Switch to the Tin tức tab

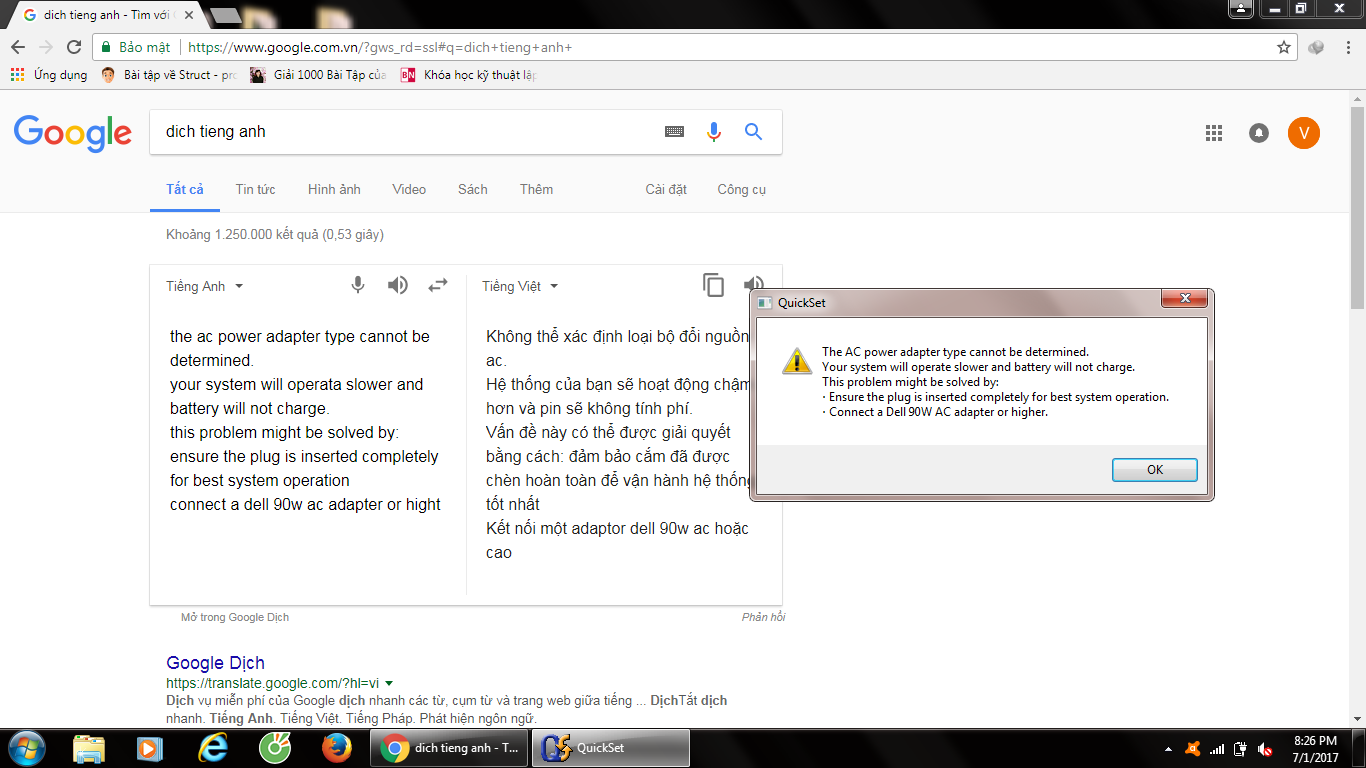click(255, 189)
